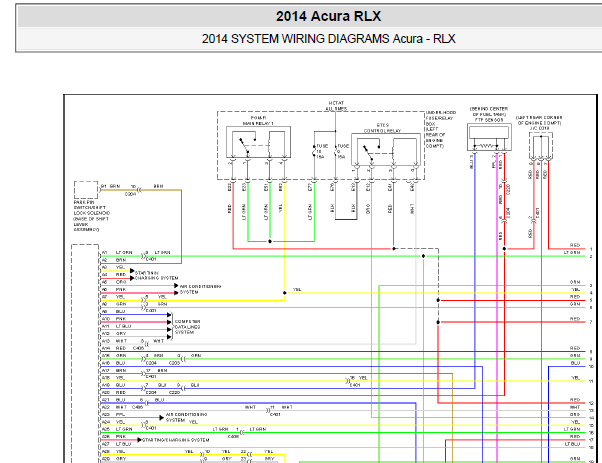The height and width of the screenshot is (463, 602).
Task: Click the Computer Data Lines System label
Action: pos(187,327)
